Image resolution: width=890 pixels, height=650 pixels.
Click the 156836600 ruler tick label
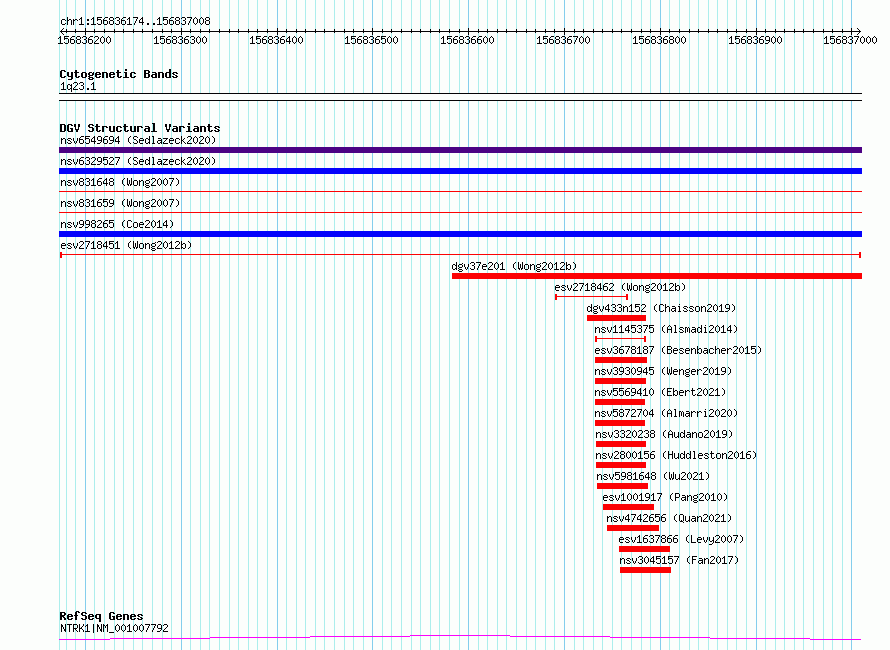467,40
